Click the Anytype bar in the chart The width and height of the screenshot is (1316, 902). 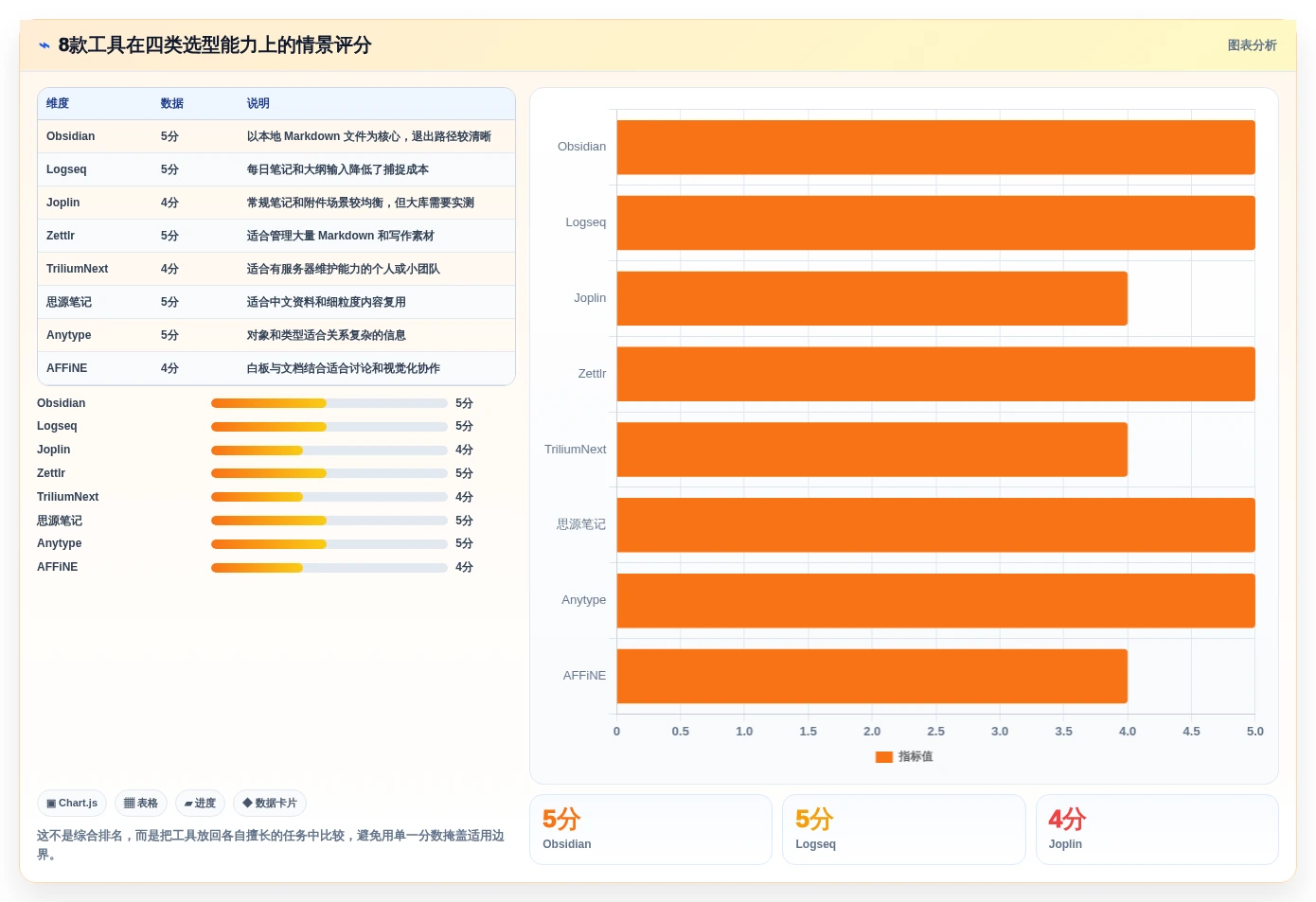coord(935,600)
